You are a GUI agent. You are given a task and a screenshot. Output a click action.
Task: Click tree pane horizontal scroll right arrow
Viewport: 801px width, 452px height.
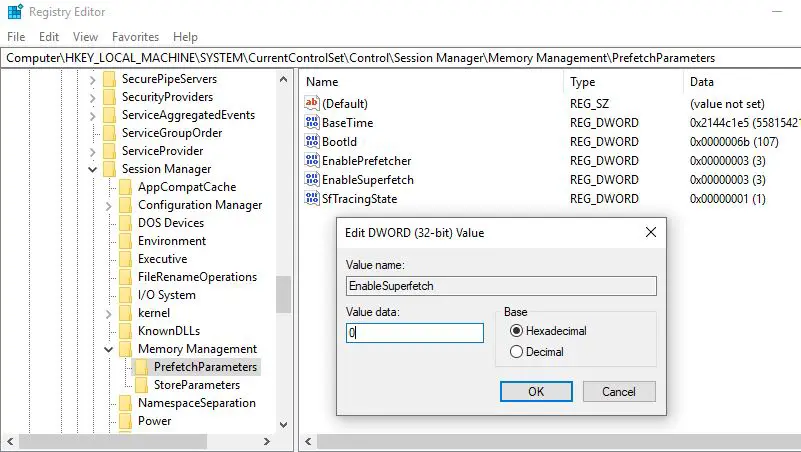coord(266,441)
